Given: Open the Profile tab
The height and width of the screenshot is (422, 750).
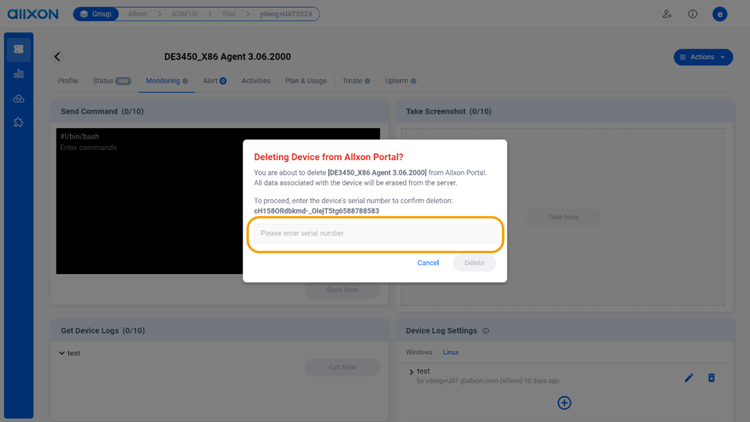Looking at the screenshot, I should point(68,81).
